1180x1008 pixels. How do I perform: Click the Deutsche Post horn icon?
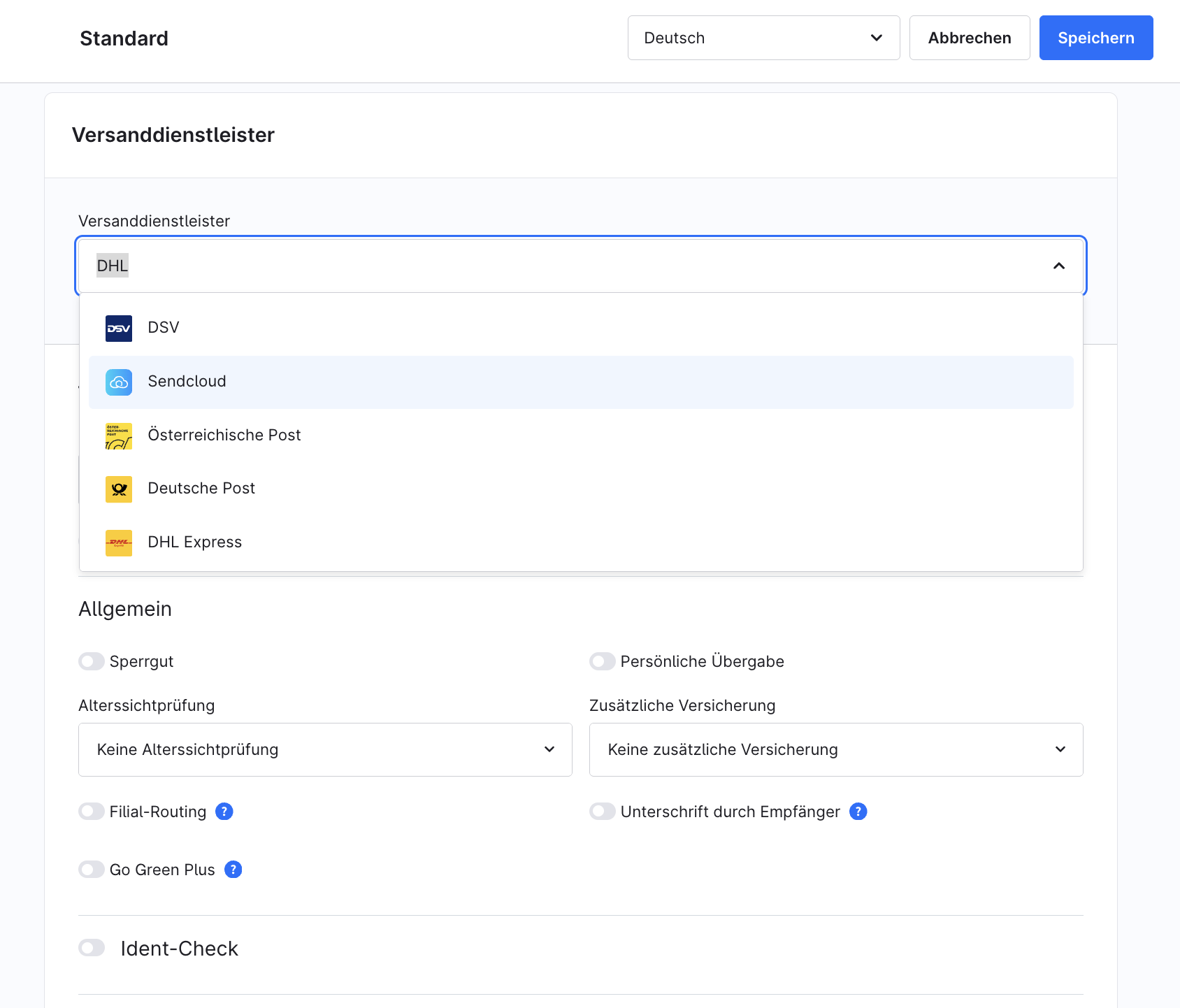tap(119, 489)
